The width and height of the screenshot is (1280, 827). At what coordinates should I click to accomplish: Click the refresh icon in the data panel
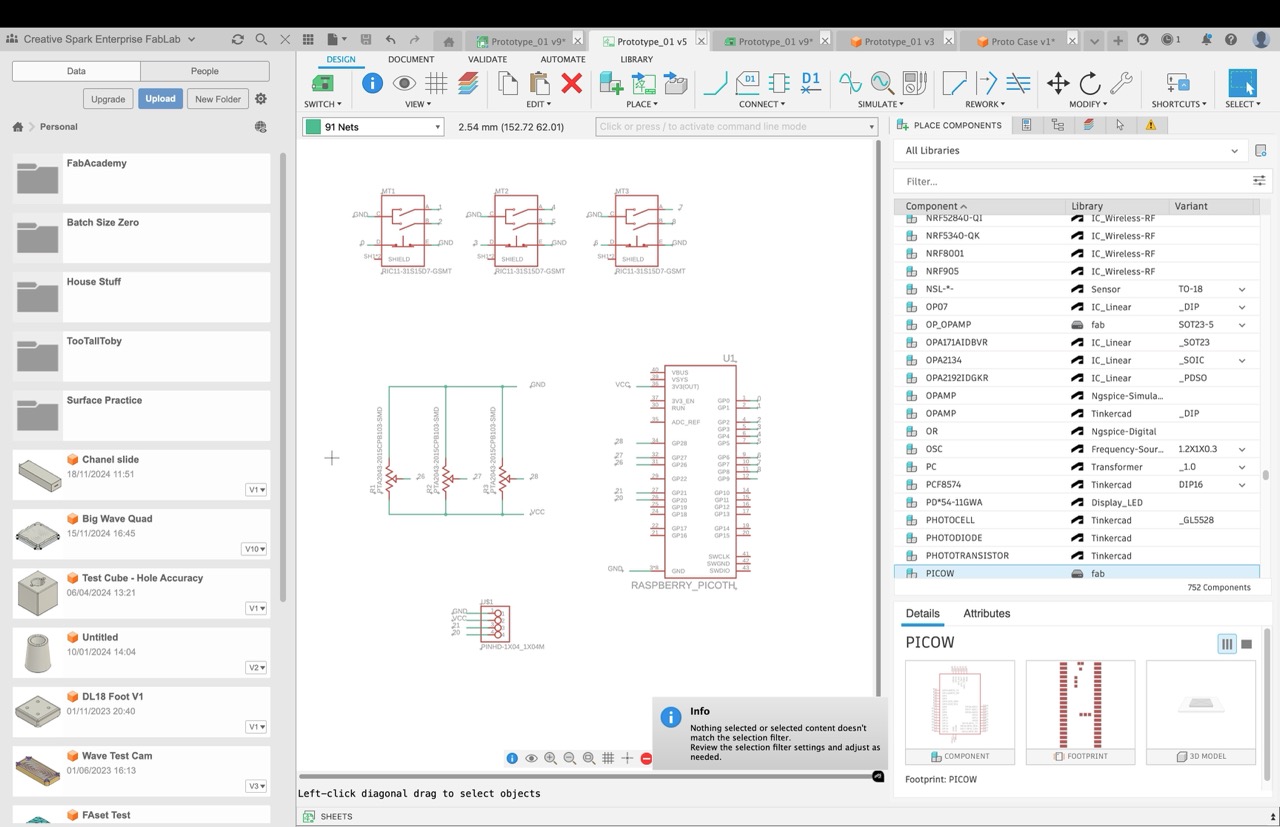[x=237, y=39]
